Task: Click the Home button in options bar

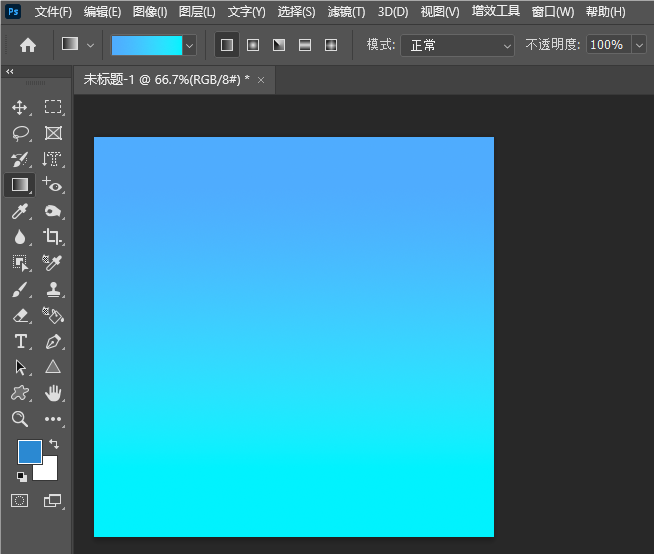Action: (28, 45)
